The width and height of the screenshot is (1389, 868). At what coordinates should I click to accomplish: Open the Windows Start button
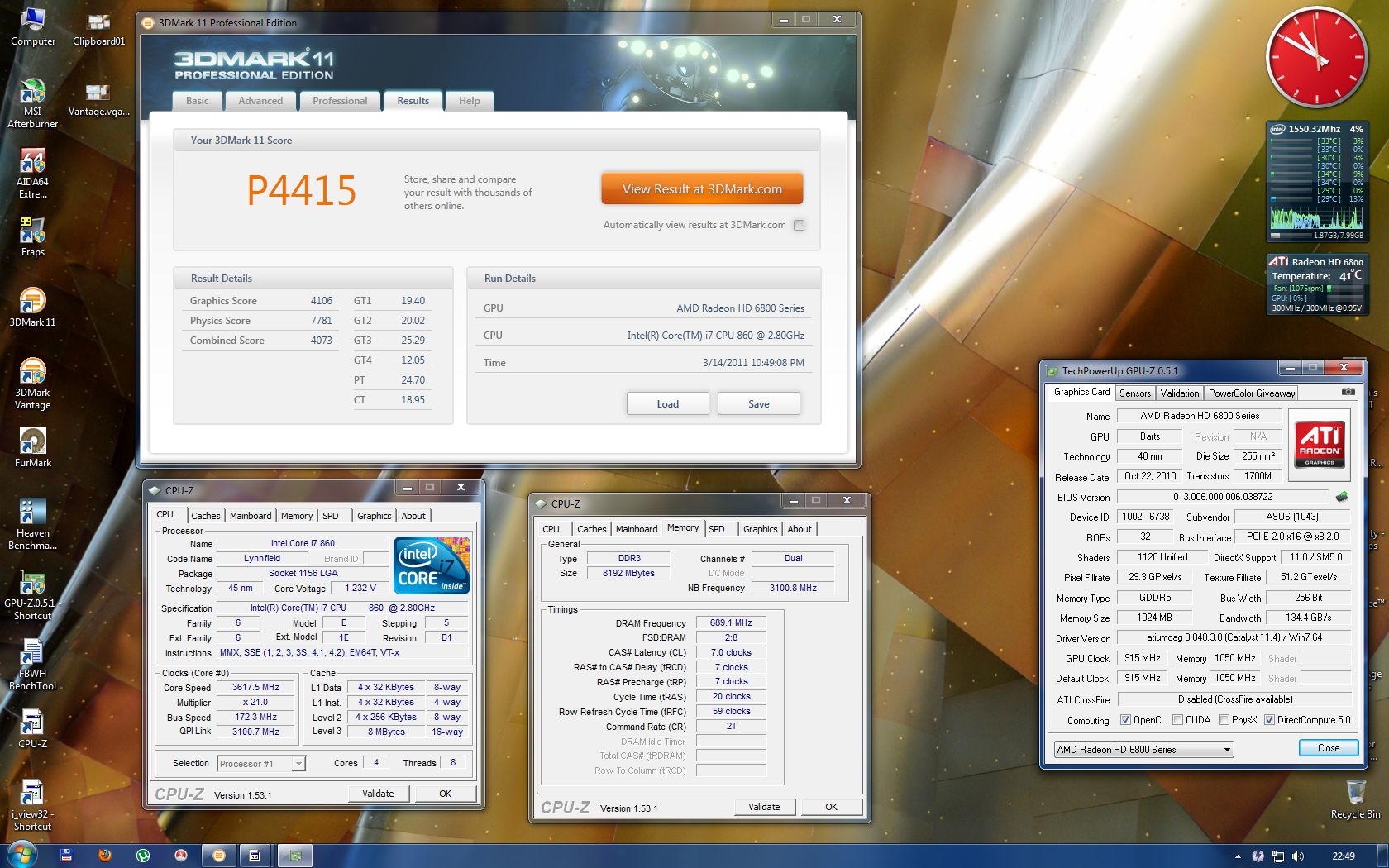click(21, 855)
